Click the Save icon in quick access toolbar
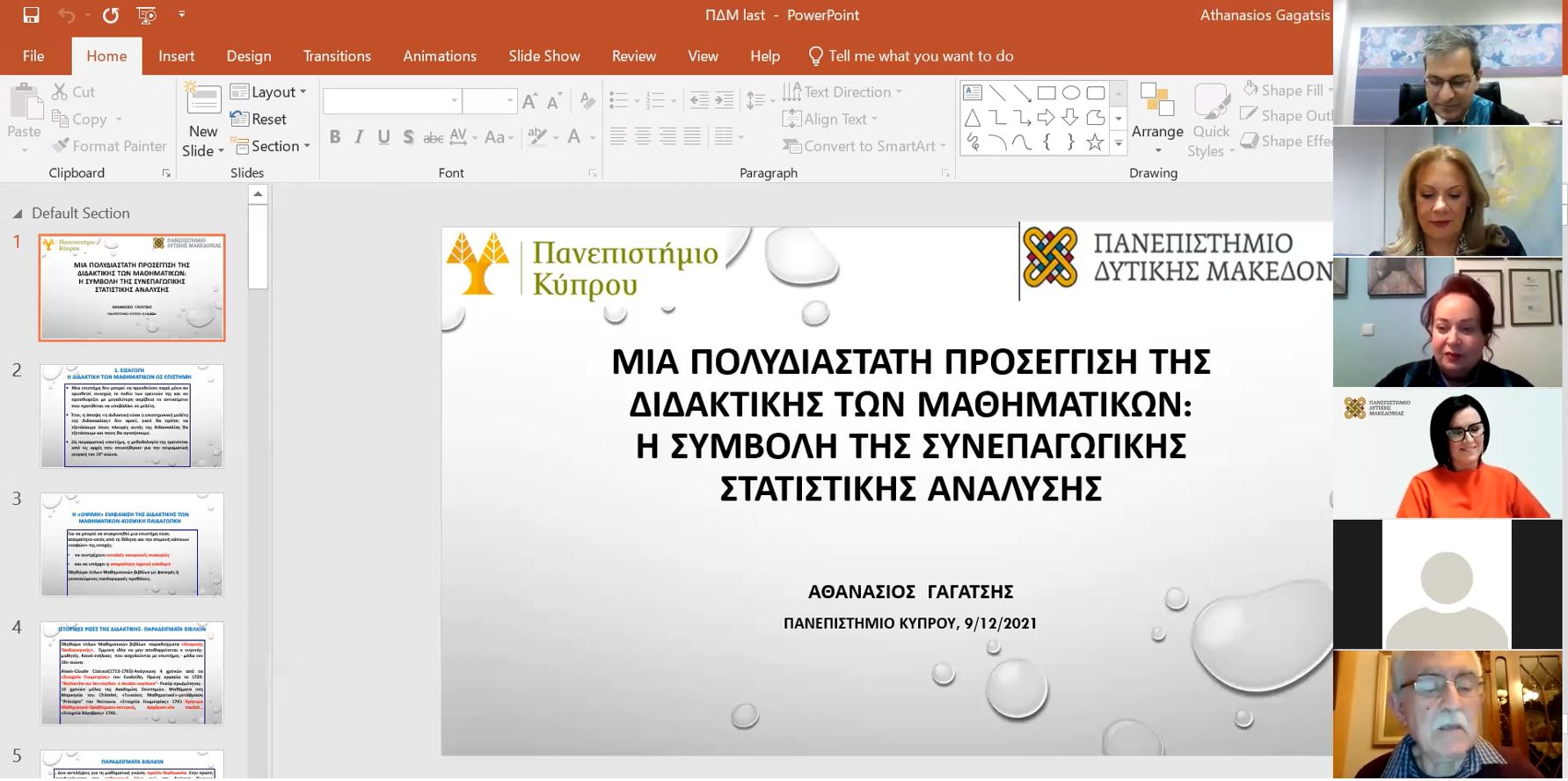 (31, 15)
